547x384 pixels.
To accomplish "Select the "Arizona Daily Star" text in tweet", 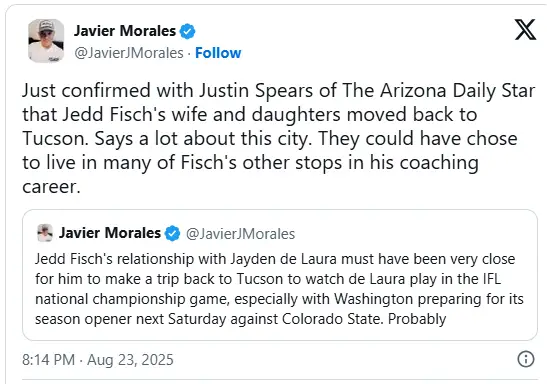I will point(457,91).
